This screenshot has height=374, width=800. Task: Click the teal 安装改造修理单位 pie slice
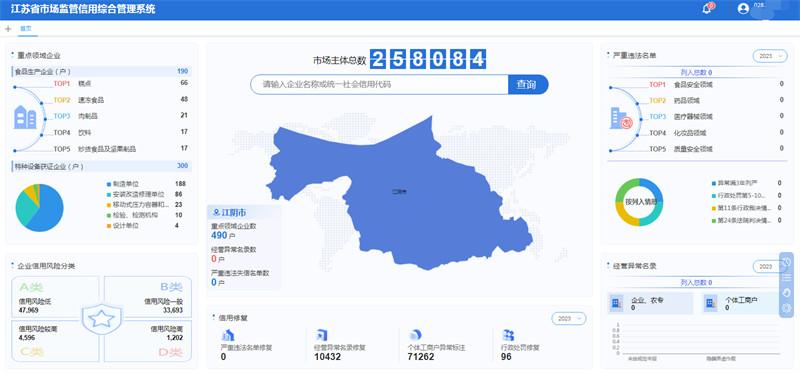tap(23, 208)
